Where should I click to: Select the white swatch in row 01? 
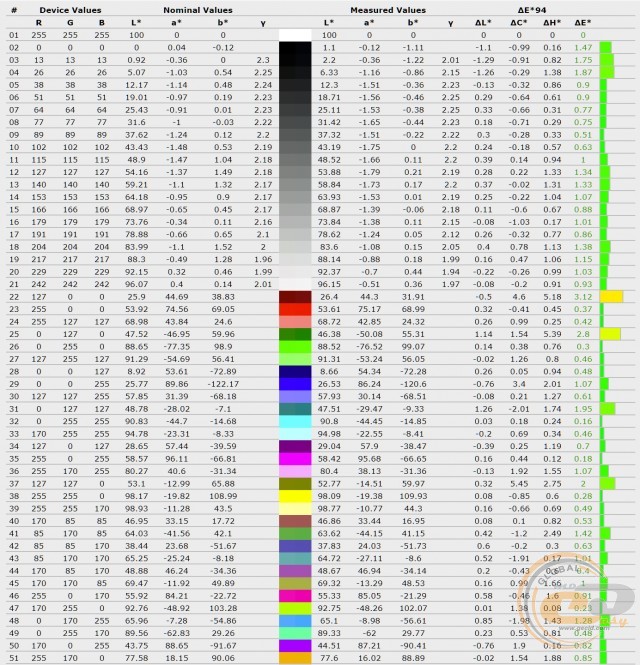pyautogui.click(x=295, y=35)
